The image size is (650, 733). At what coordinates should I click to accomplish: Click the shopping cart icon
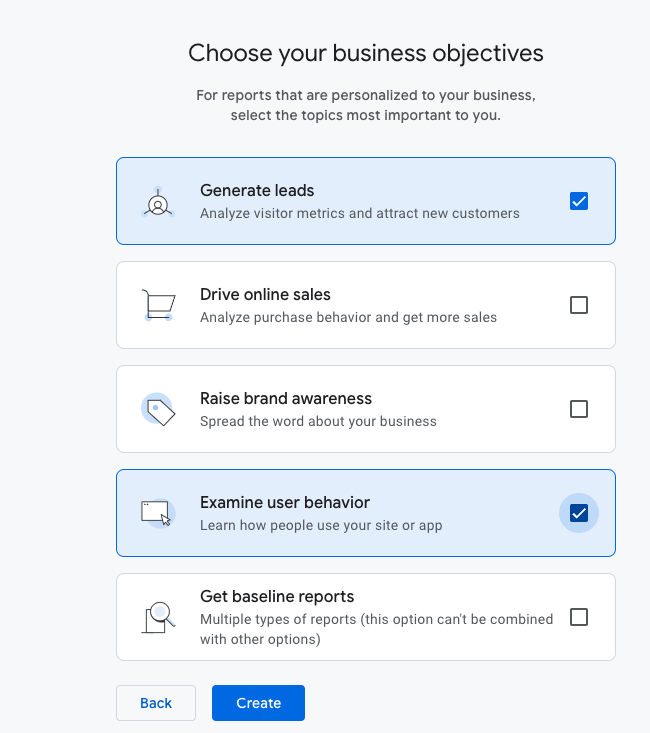pos(158,305)
